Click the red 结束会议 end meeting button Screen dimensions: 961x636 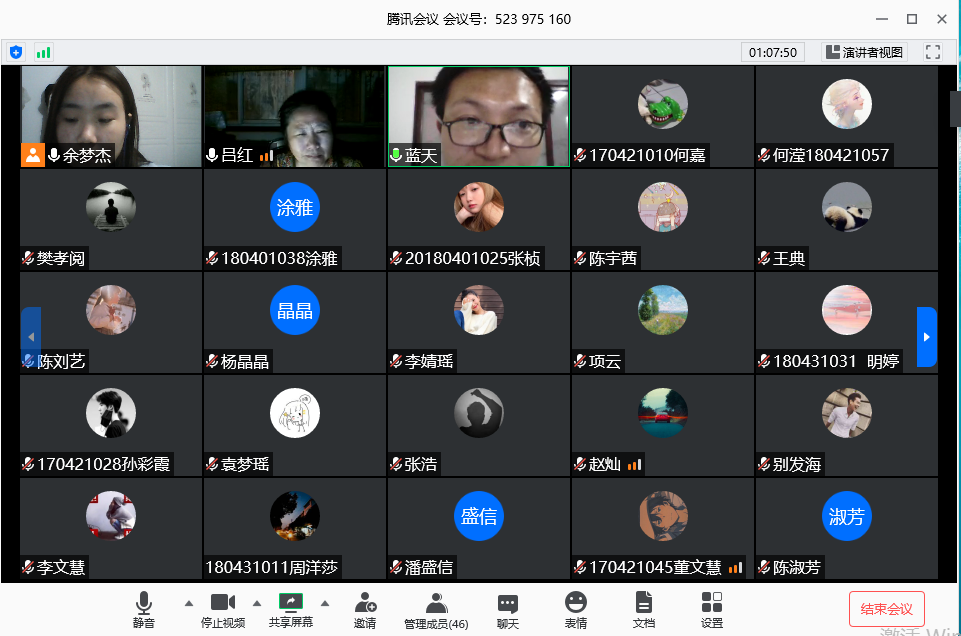coord(886,608)
